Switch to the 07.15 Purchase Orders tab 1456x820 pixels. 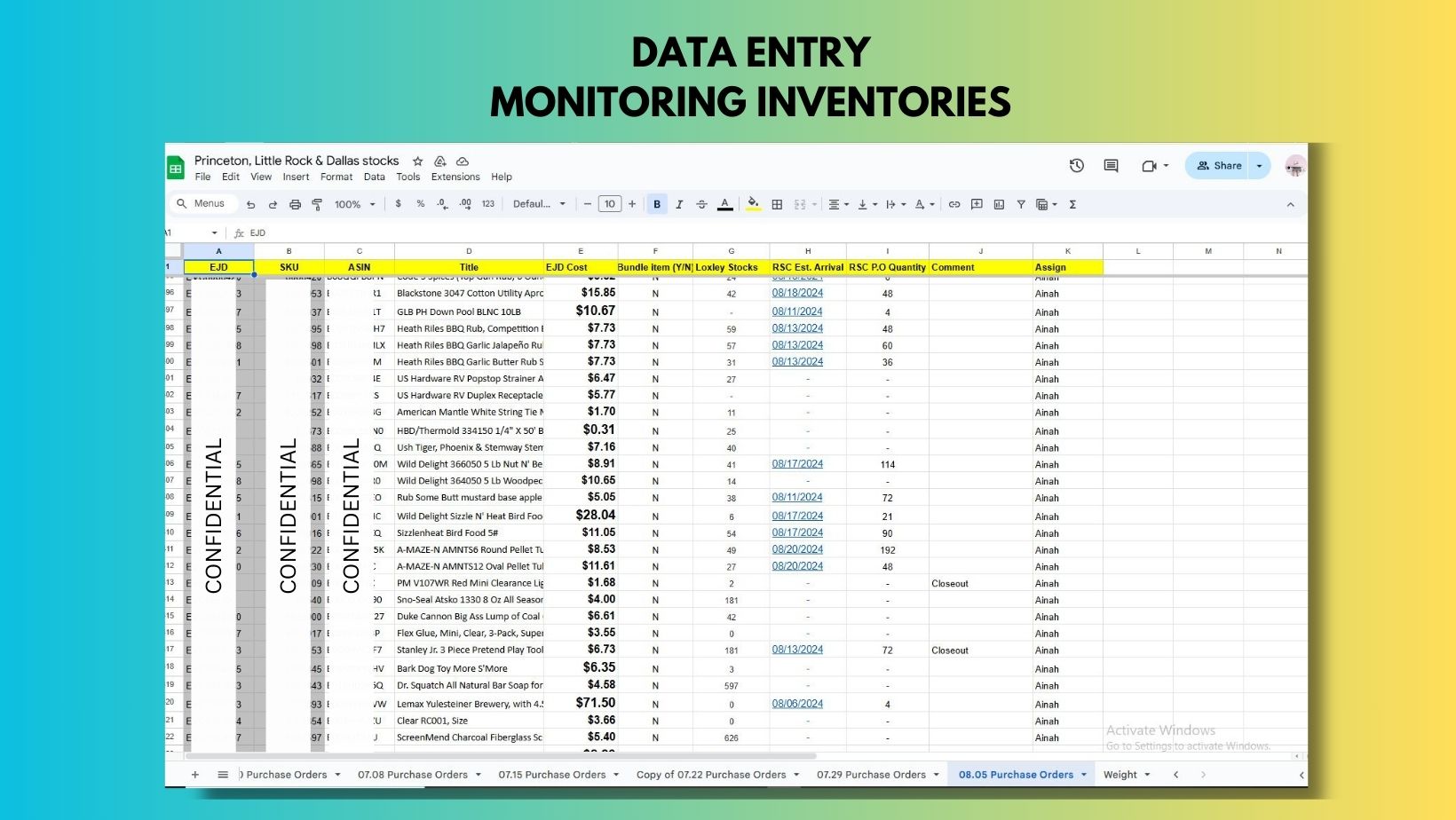point(558,775)
